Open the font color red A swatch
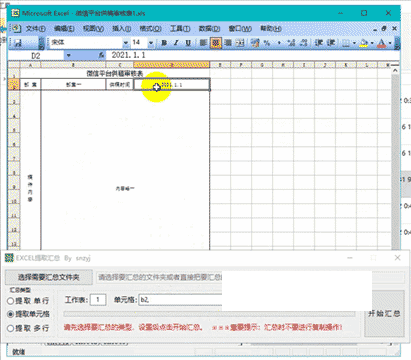Image resolution: width=411 pixels, height=360 pixels. 382,43
